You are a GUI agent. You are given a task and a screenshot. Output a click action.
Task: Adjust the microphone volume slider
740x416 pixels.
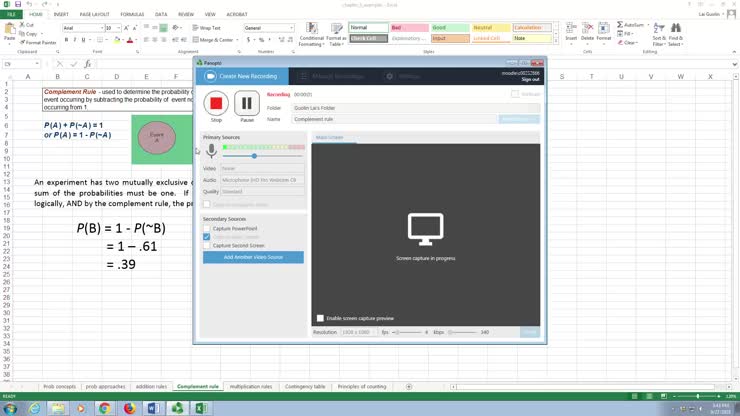pos(254,156)
